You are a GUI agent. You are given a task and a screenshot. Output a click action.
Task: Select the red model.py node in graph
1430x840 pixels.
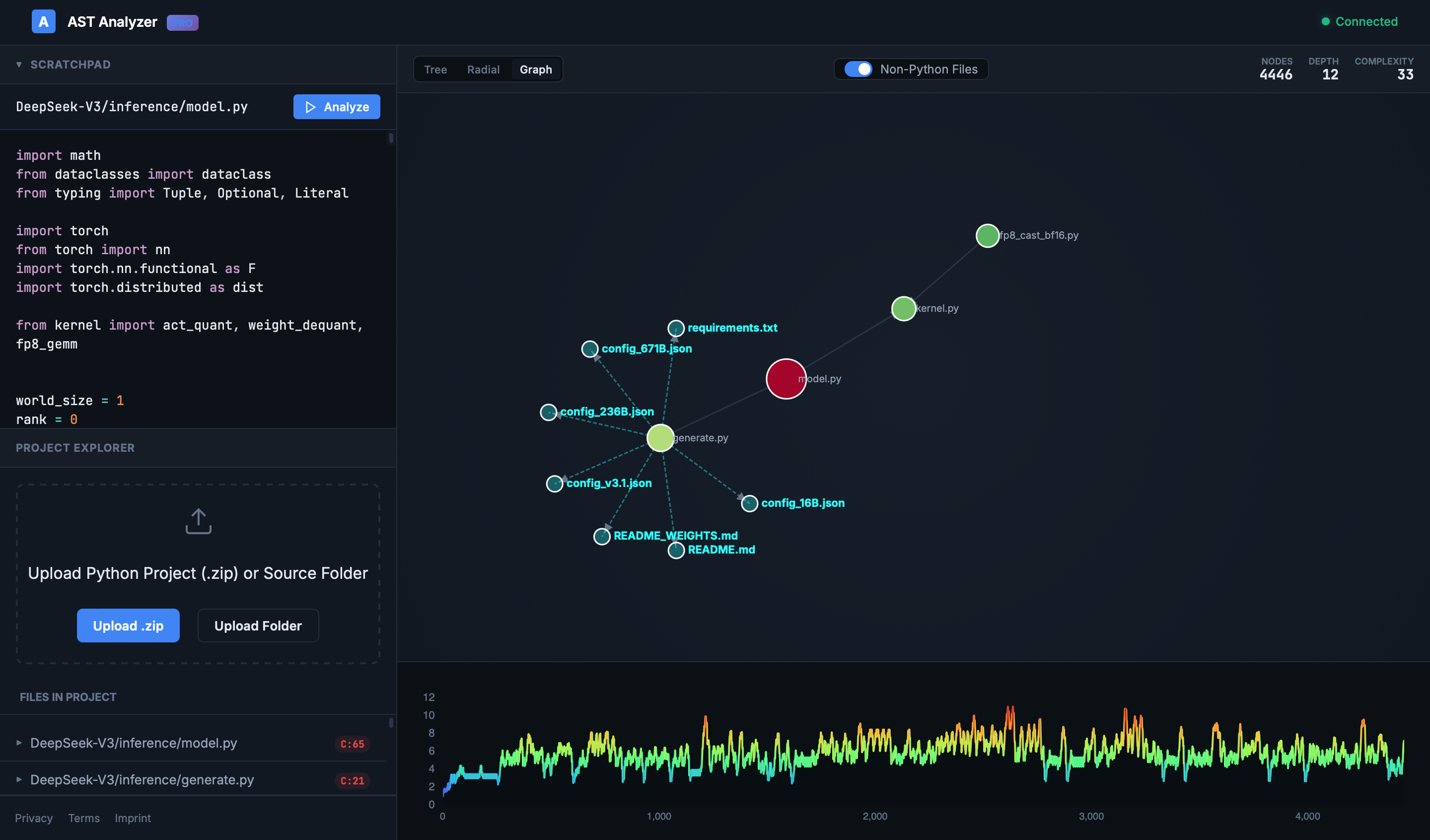point(786,379)
